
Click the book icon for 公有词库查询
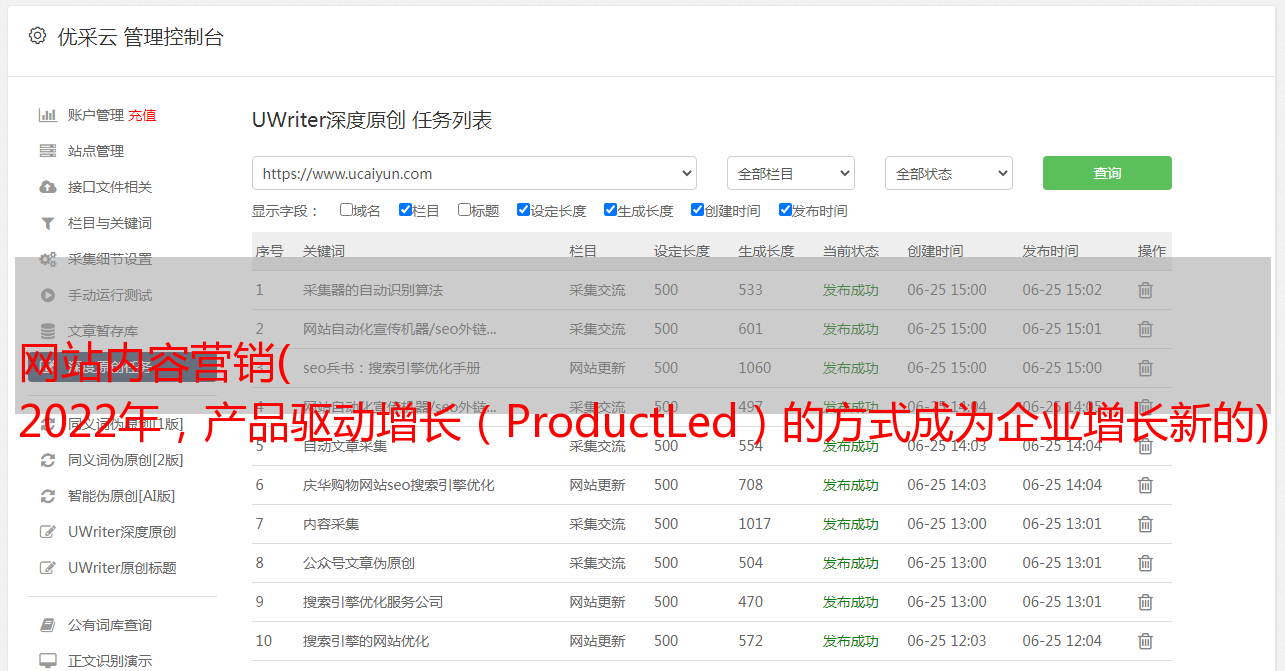click(x=47, y=625)
